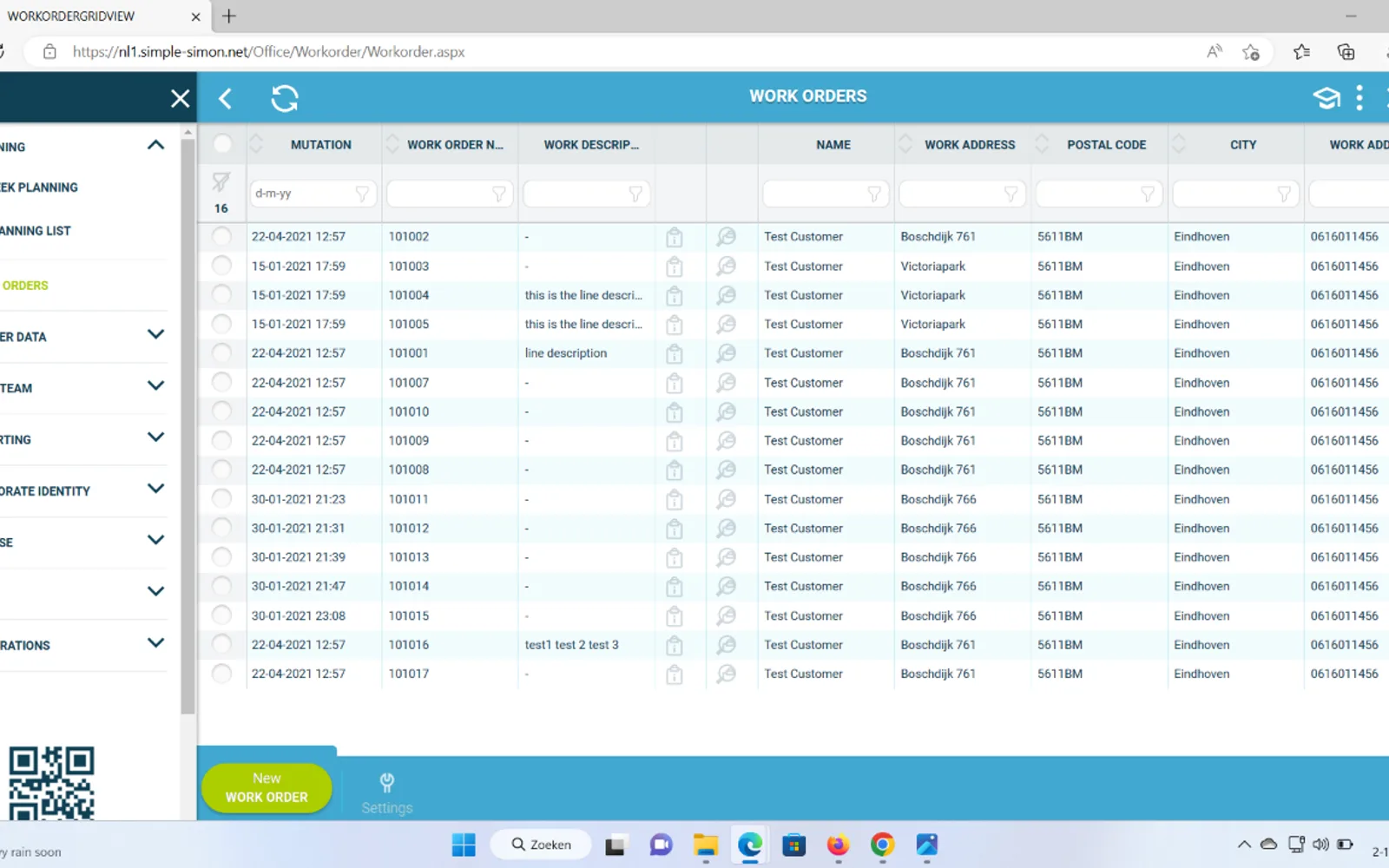This screenshot has width=1389, height=868.
Task: Expand the TEAM sidebar section
Action: pos(155,386)
